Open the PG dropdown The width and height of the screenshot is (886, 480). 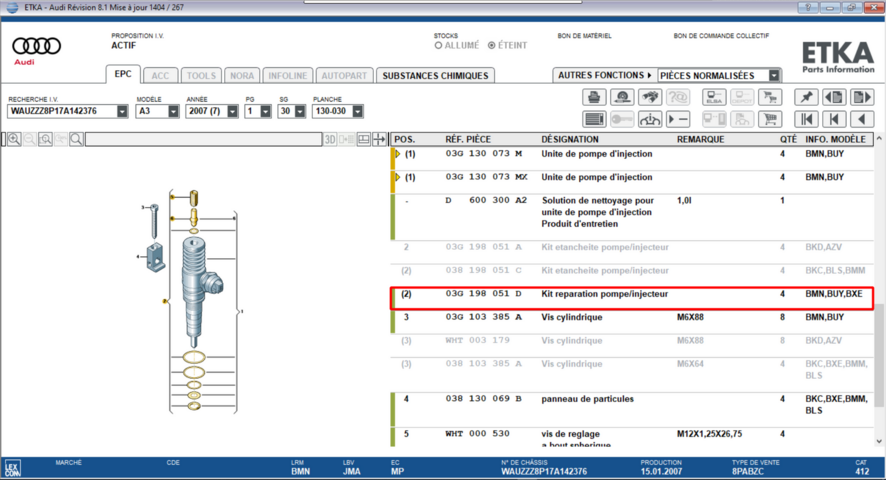265,111
